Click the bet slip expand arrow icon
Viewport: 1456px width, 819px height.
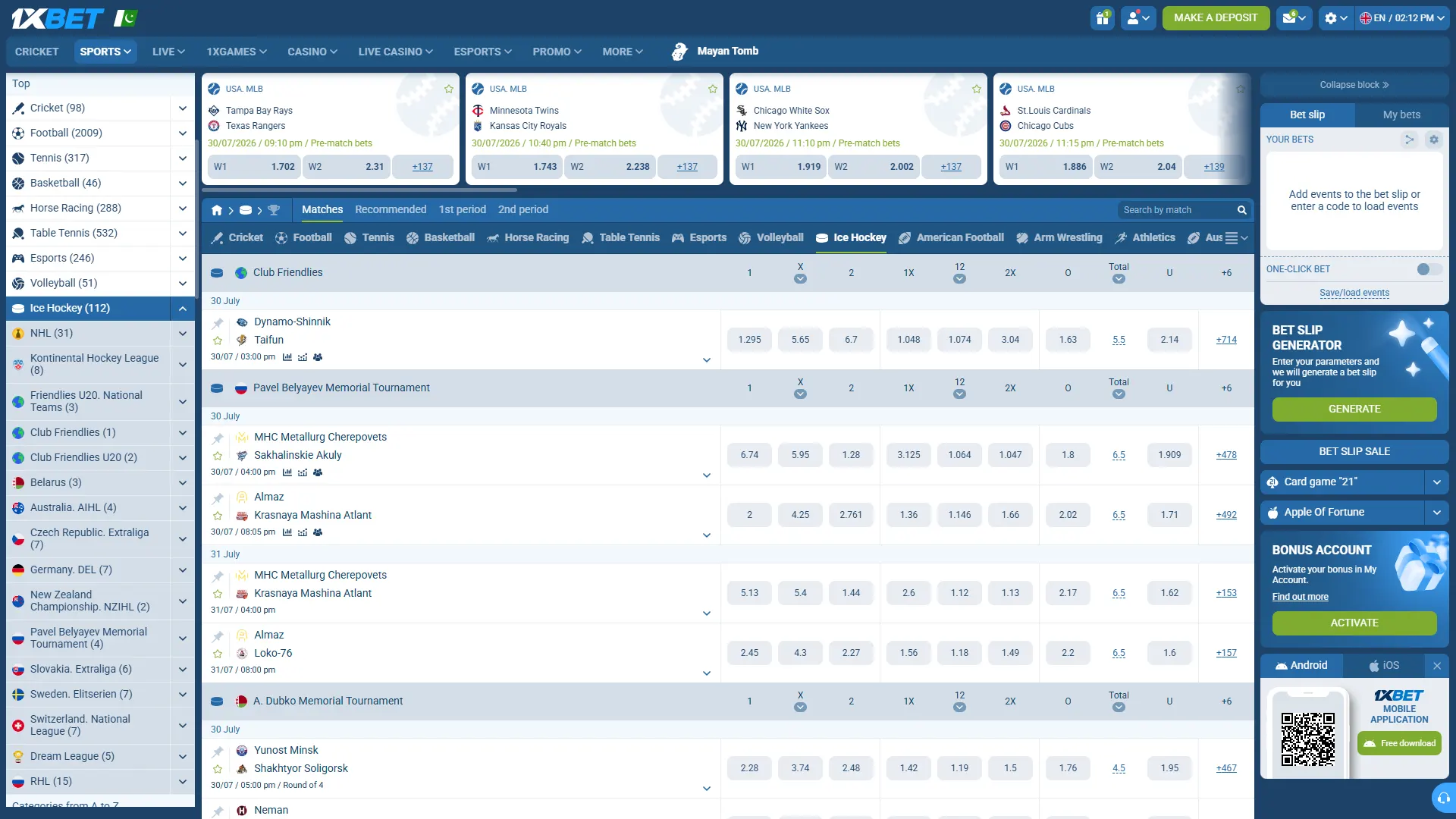(1409, 140)
